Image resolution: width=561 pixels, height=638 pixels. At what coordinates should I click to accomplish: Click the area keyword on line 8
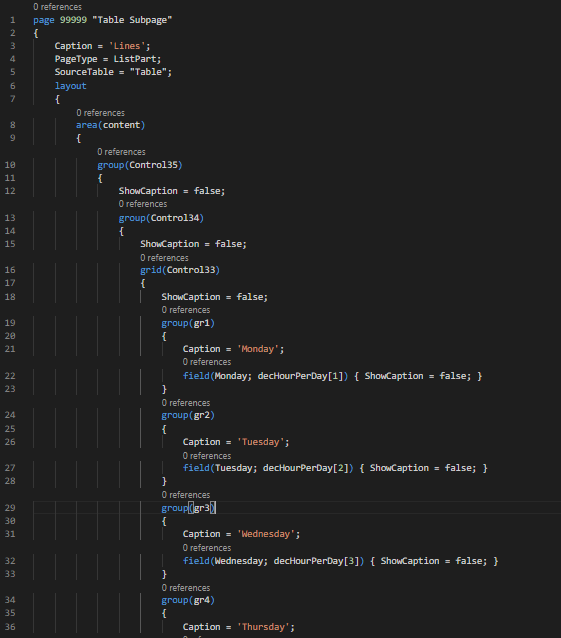(x=87, y=125)
